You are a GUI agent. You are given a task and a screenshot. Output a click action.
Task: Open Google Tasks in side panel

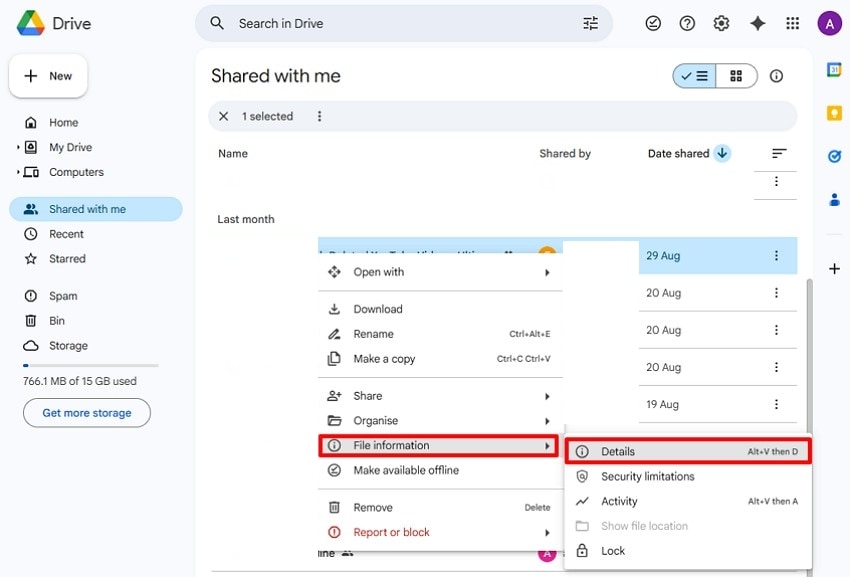point(834,156)
